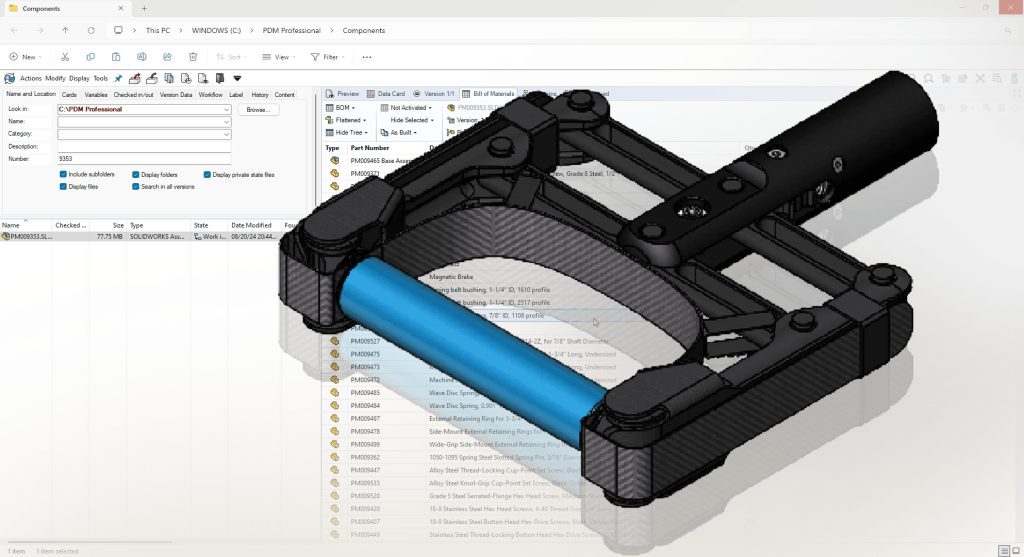Switch to the Workflow search tab
This screenshot has width=1024, height=557.
(x=210, y=95)
